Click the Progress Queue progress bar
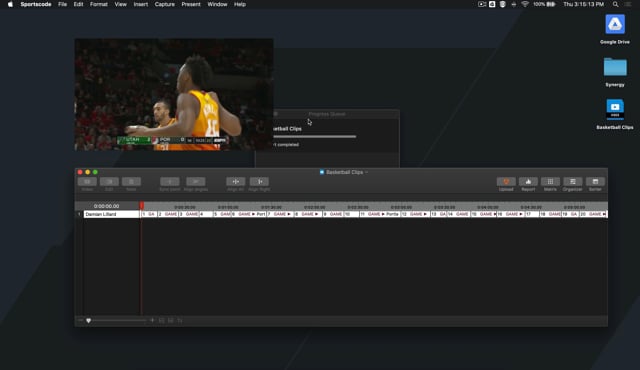Viewport: 640px width, 370px height. click(315, 137)
